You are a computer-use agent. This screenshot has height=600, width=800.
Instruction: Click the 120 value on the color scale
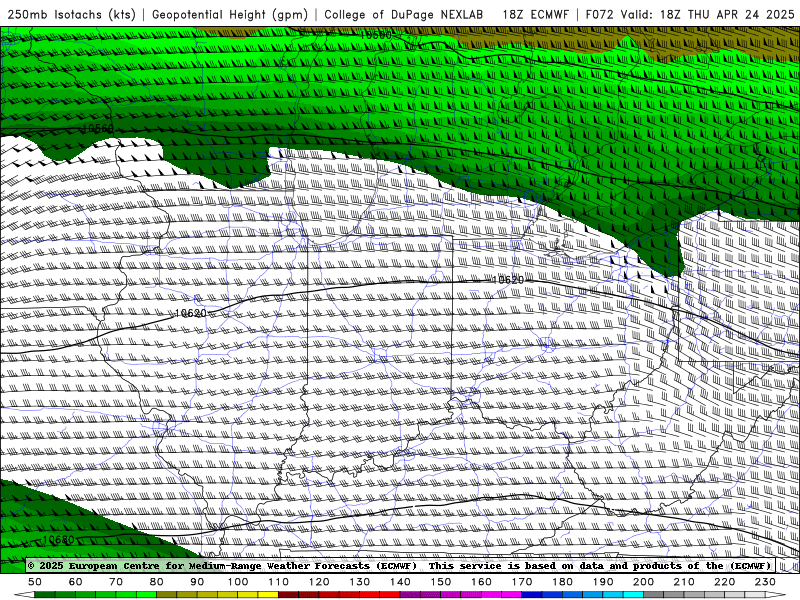click(x=319, y=582)
